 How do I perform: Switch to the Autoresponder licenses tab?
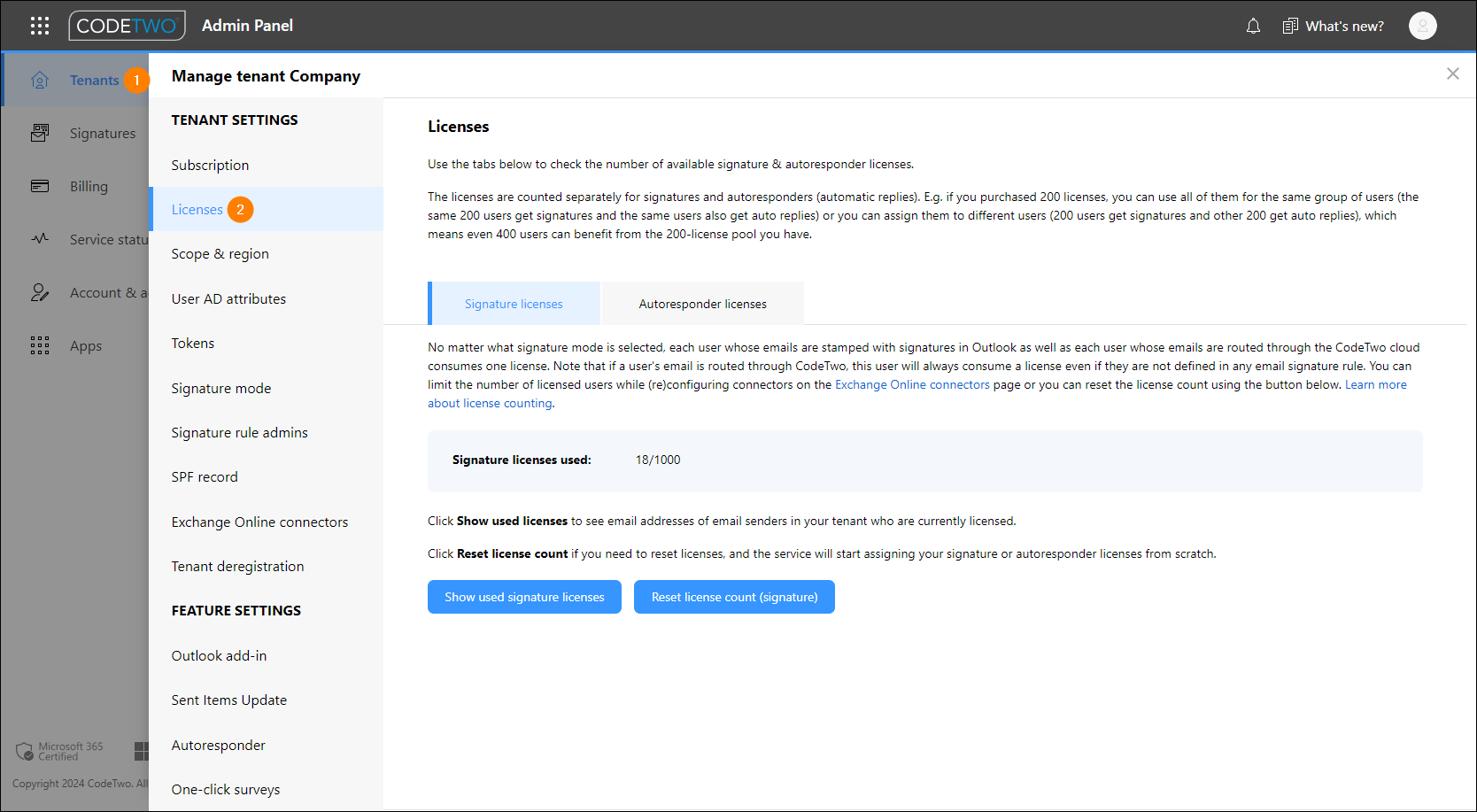(x=702, y=303)
